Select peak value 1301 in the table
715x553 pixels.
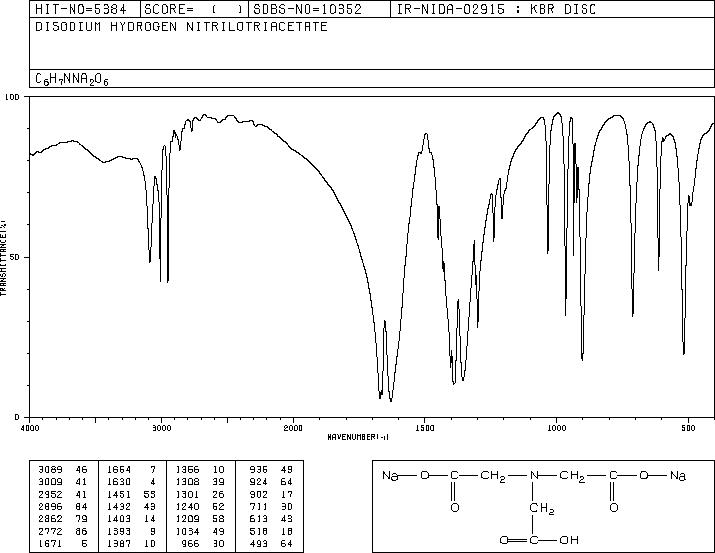click(x=187, y=494)
